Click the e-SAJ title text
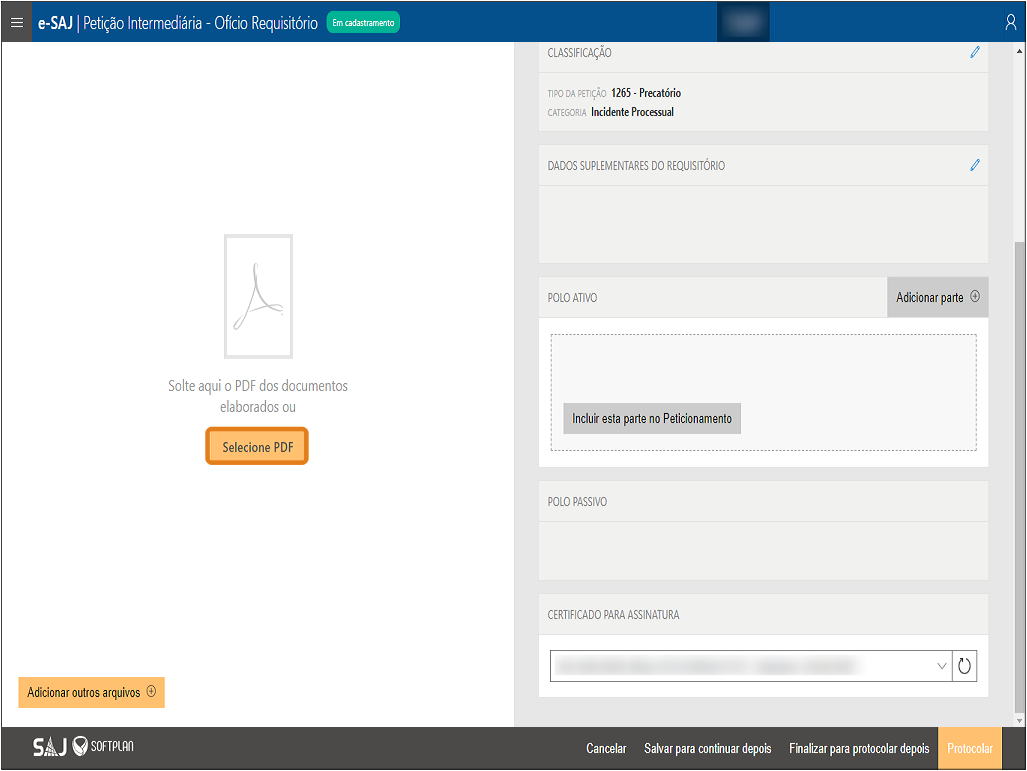The height and width of the screenshot is (771, 1027). [55, 22]
